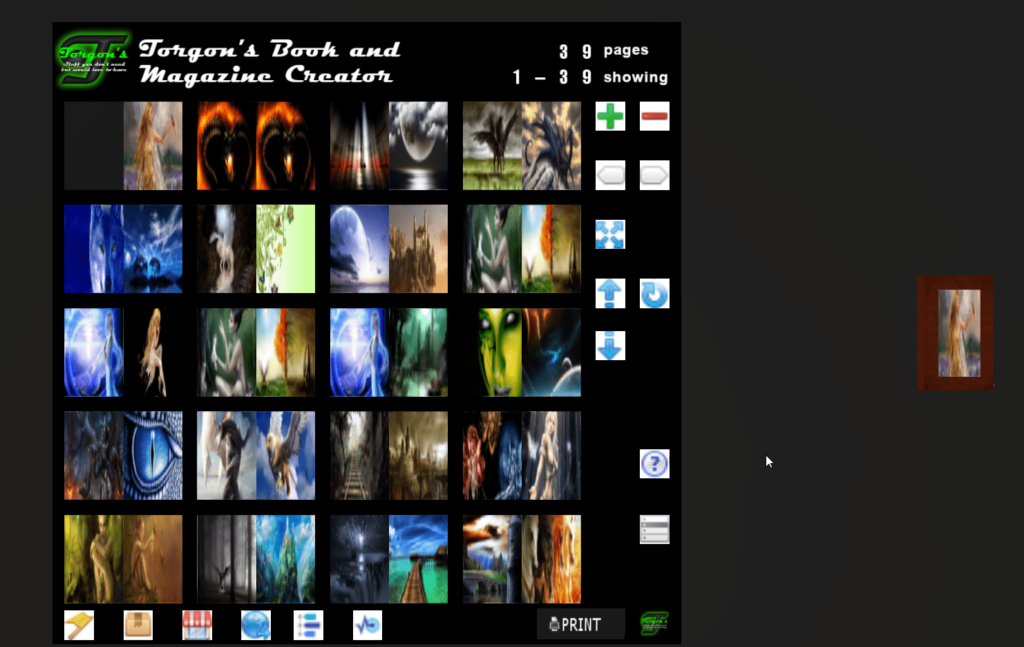Select the pale-haired woman in dark page
This screenshot has width=1024, height=647.
[x=551, y=456]
